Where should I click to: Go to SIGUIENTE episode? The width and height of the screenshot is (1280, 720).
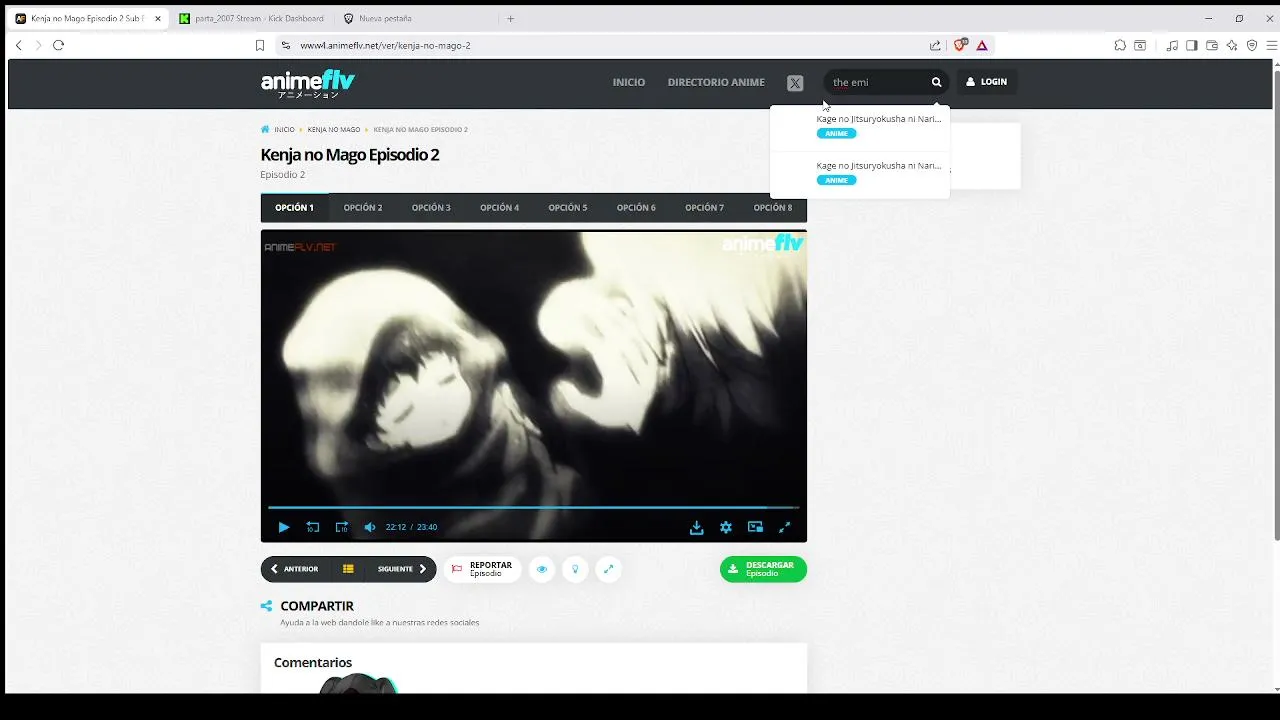pos(402,569)
